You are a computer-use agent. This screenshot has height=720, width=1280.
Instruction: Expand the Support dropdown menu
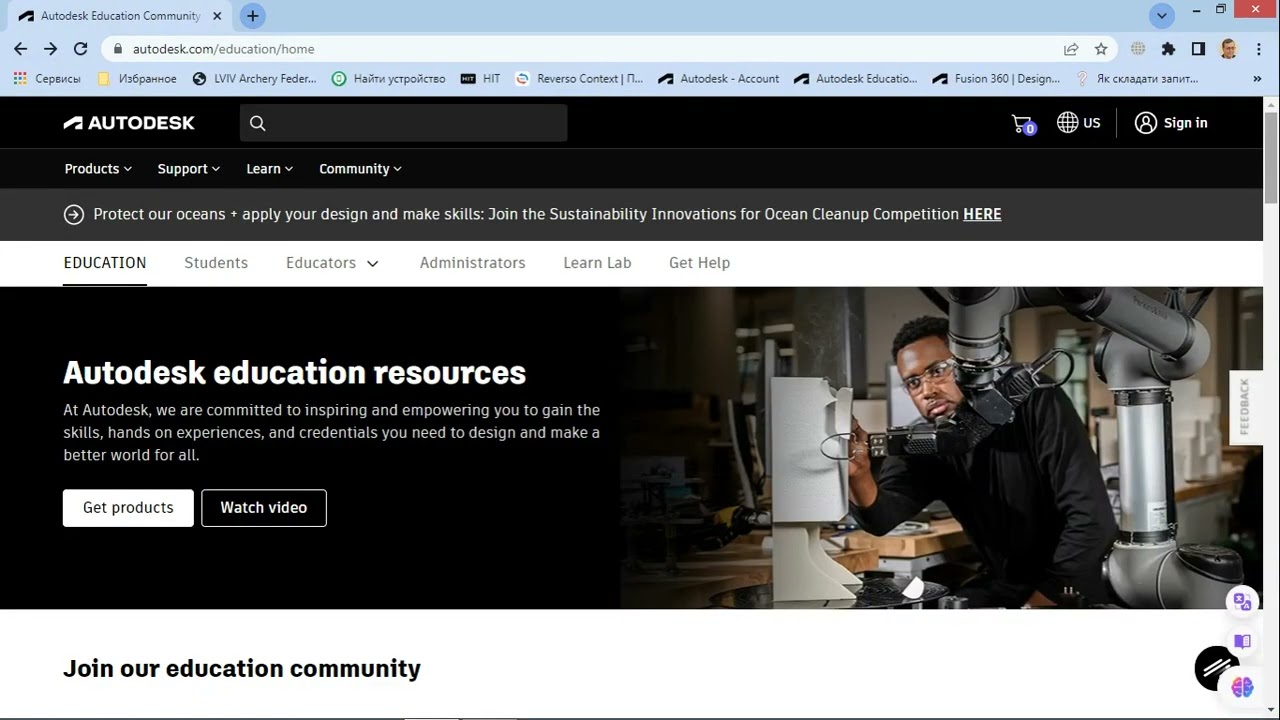pos(189,169)
